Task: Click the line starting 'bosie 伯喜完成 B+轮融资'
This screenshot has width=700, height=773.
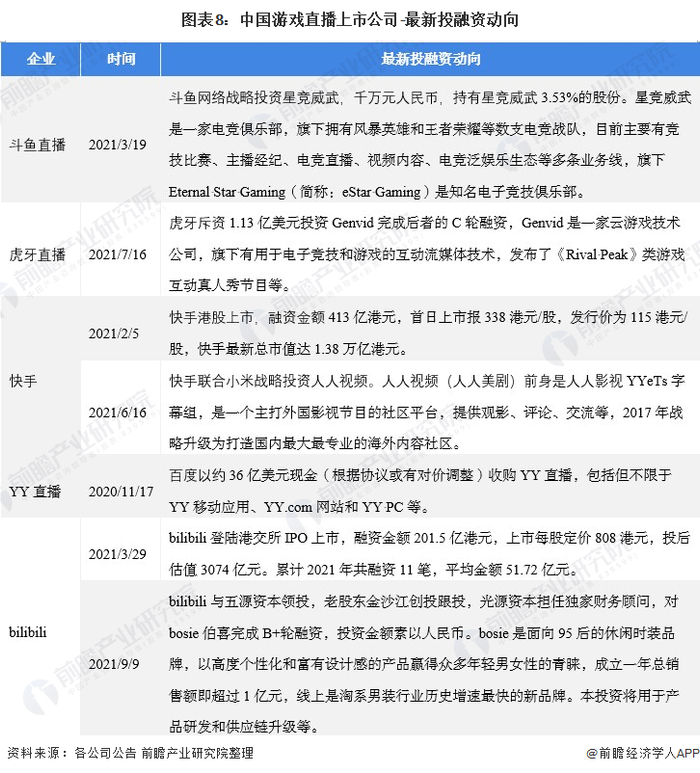Action: tap(421, 633)
